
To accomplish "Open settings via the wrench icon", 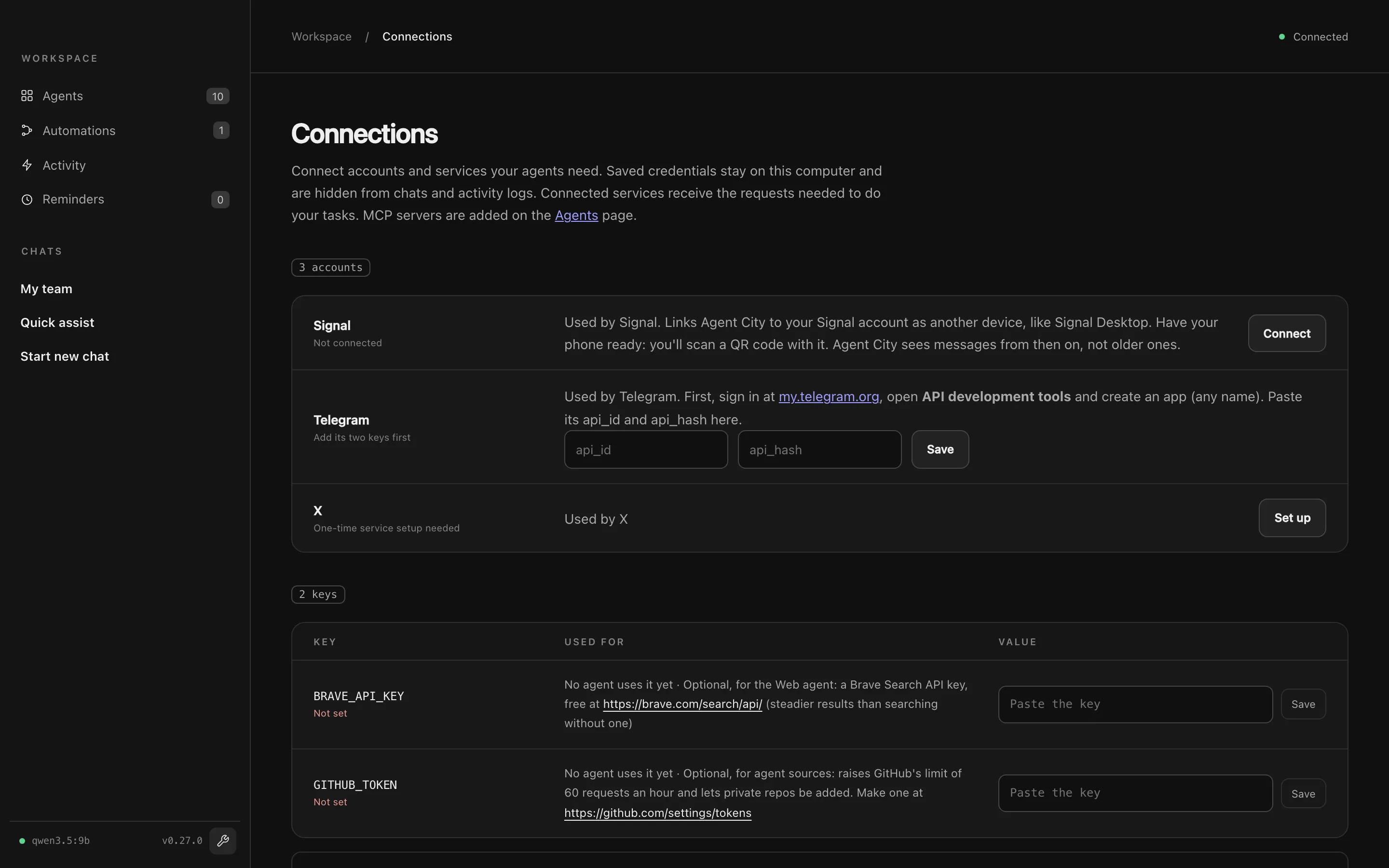I will click(x=223, y=841).
